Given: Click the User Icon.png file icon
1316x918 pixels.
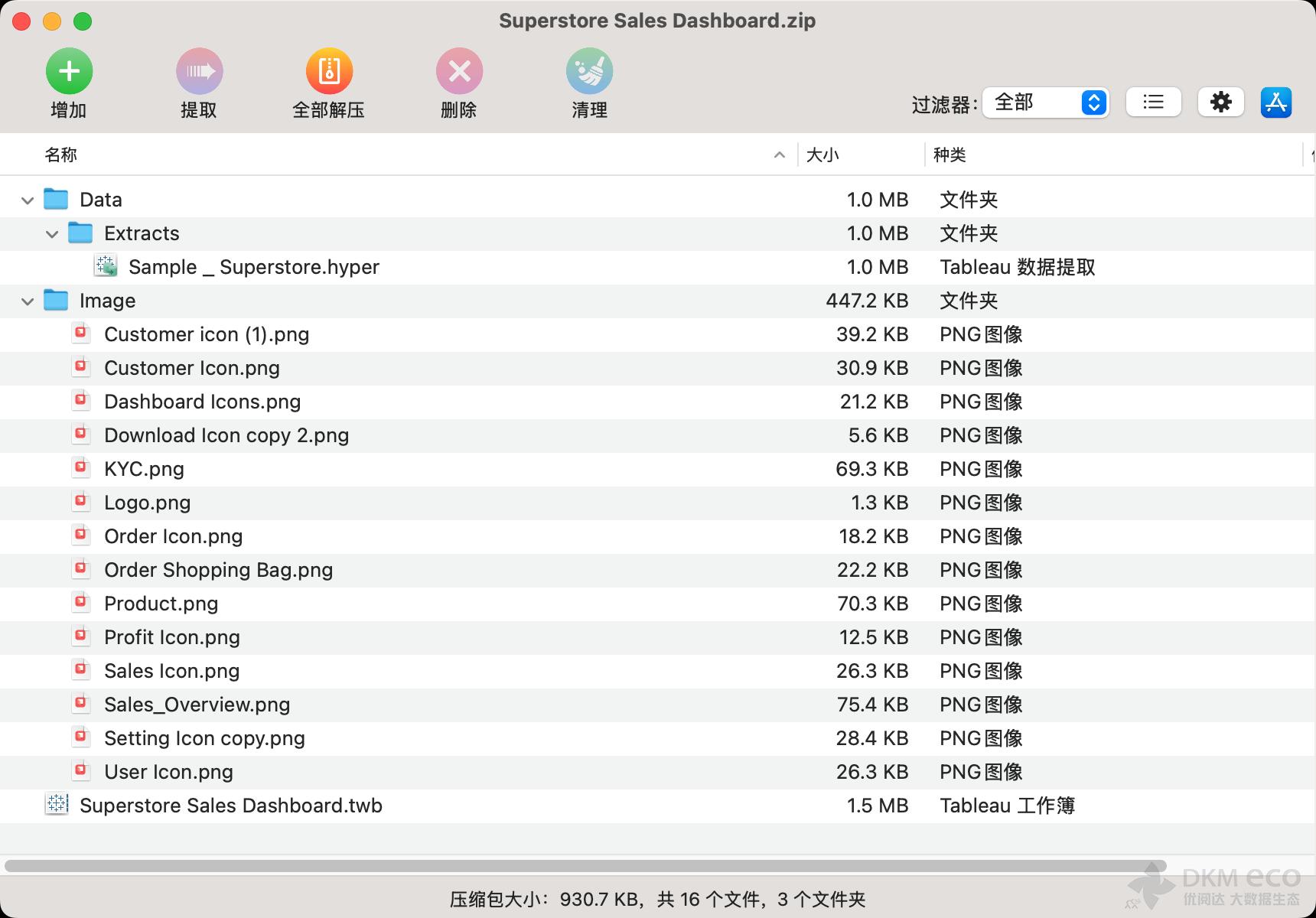Looking at the screenshot, I should coord(81,770).
